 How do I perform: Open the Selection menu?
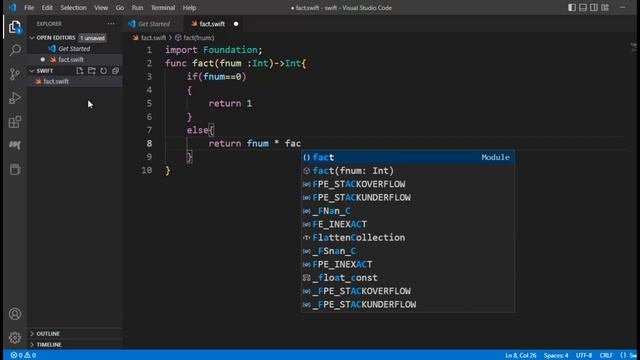pos(73,7)
